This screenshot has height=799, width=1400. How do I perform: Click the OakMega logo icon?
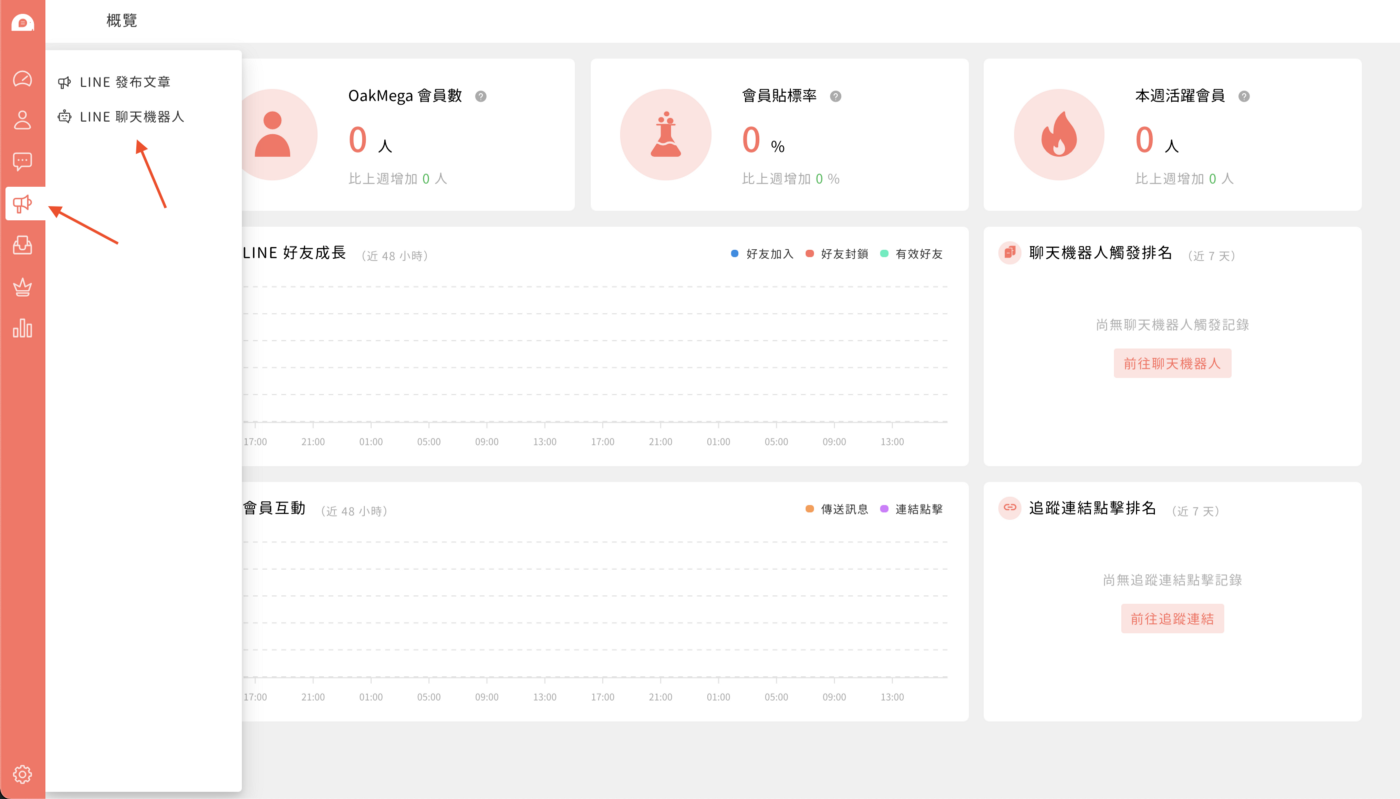[x=22, y=22]
